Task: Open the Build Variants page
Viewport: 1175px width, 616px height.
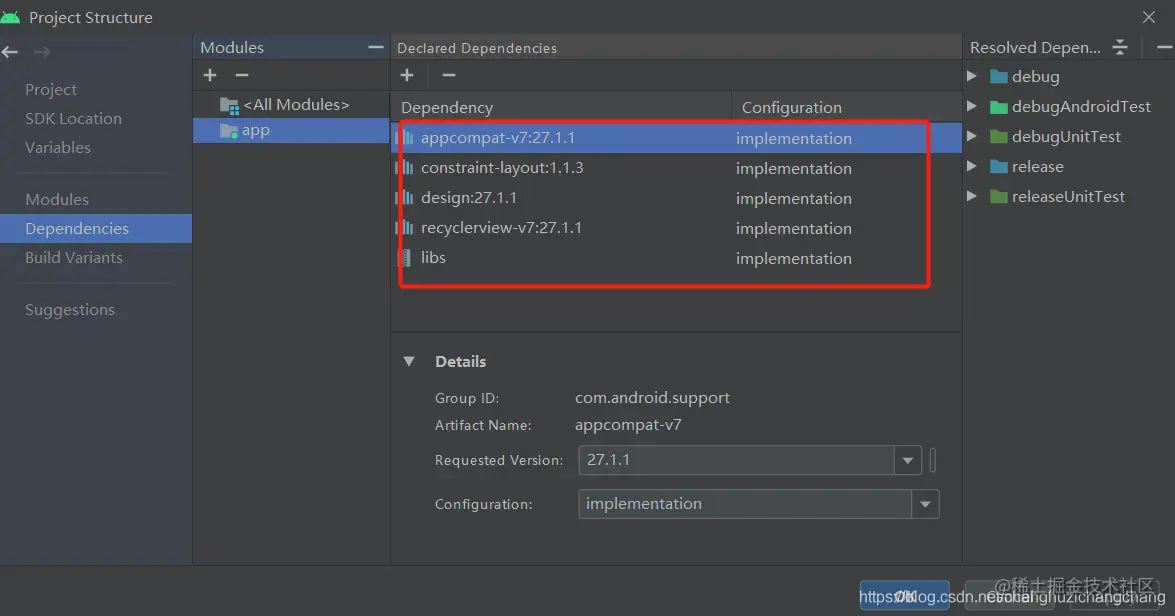Action: pos(73,257)
